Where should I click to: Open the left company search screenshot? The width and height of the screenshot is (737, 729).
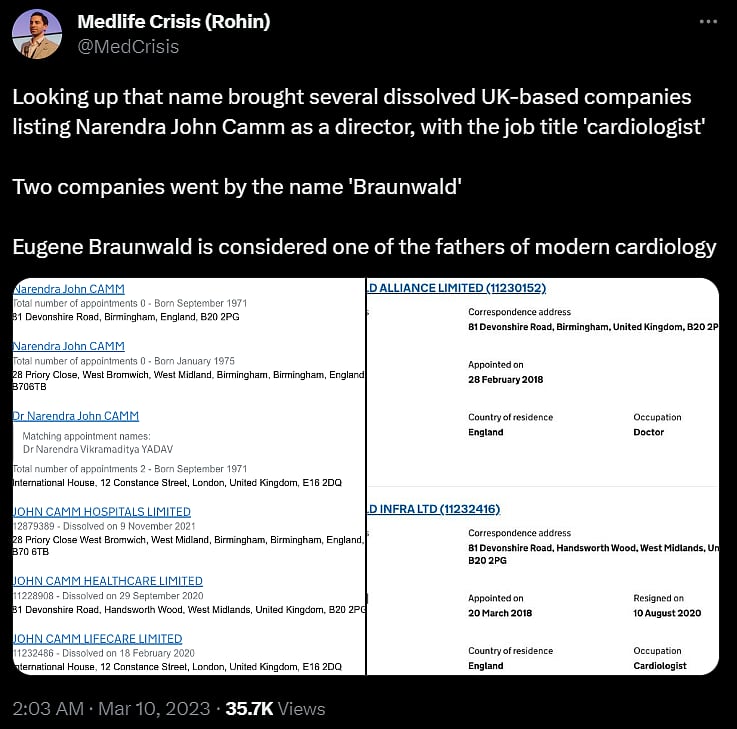(188, 476)
